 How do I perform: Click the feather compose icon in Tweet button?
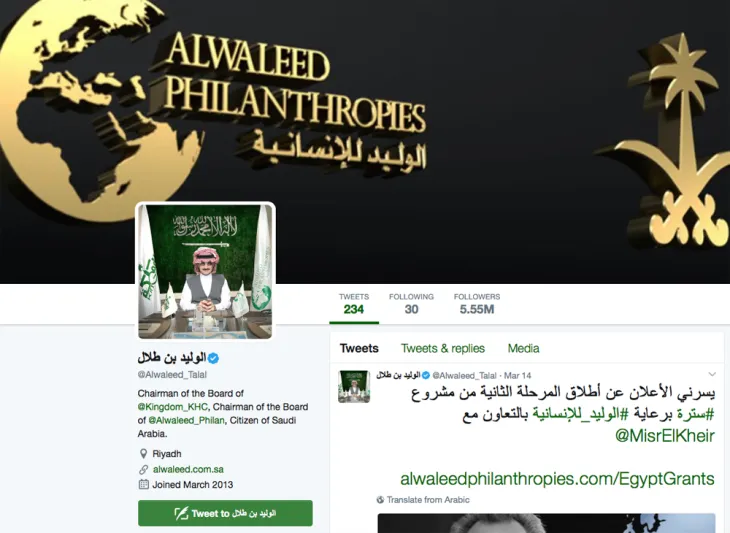click(181, 513)
